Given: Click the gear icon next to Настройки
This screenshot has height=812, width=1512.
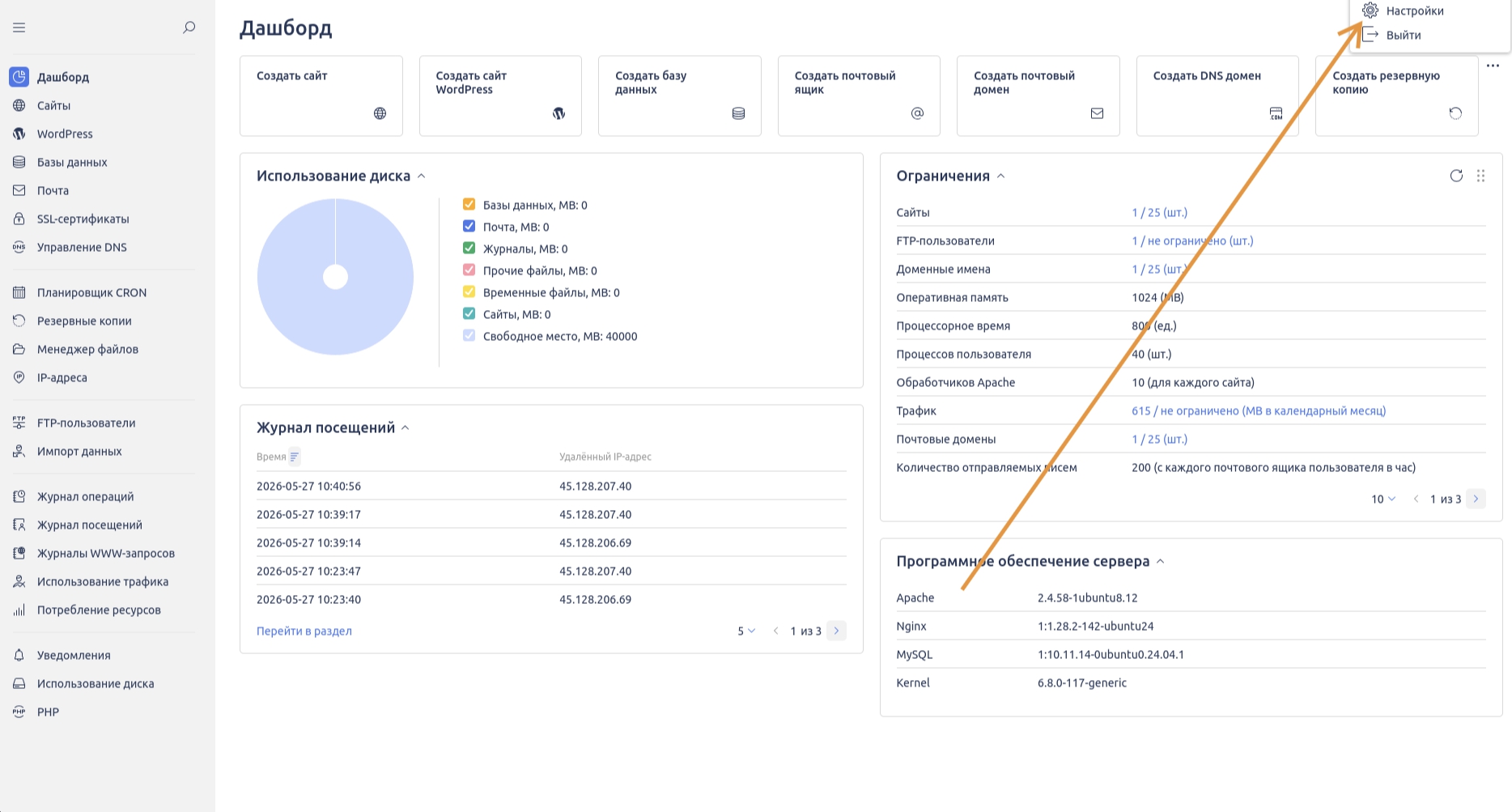Looking at the screenshot, I should pyautogui.click(x=1370, y=11).
